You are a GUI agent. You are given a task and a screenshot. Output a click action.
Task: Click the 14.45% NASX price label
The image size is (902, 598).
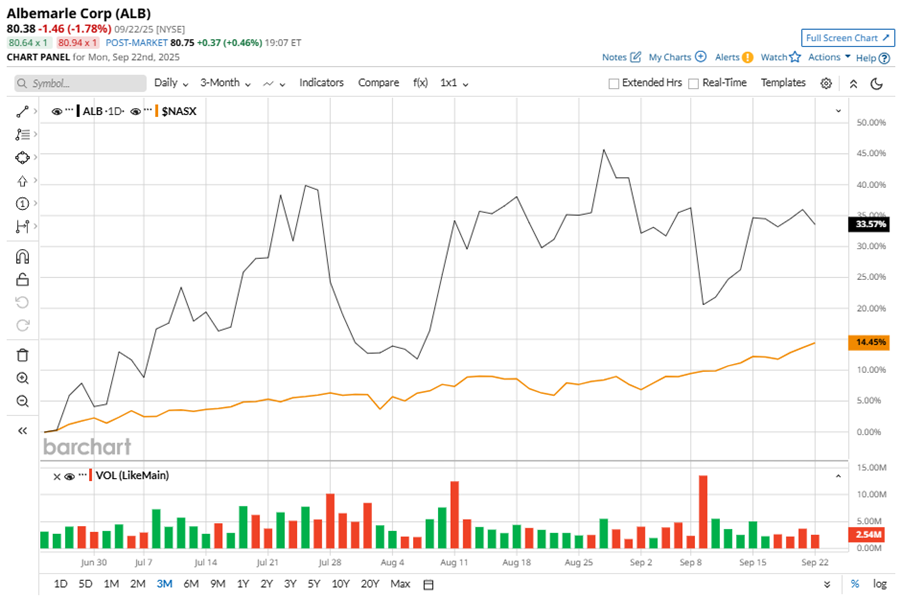point(869,343)
